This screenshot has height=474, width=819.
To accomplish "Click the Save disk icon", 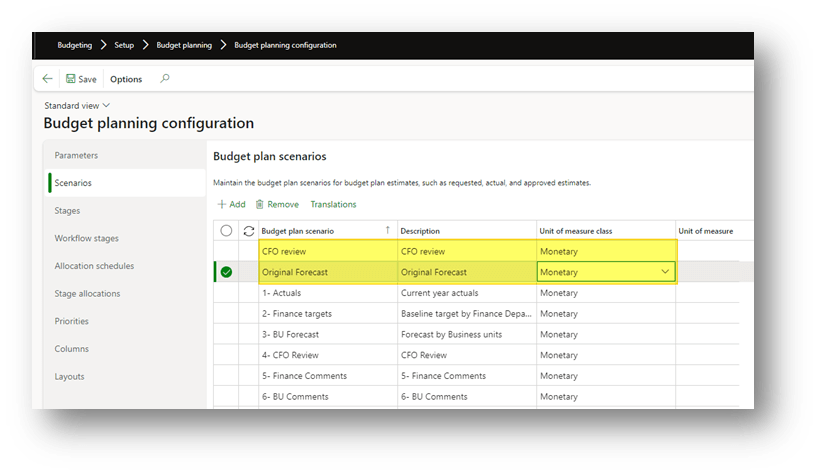I will coord(71,79).
